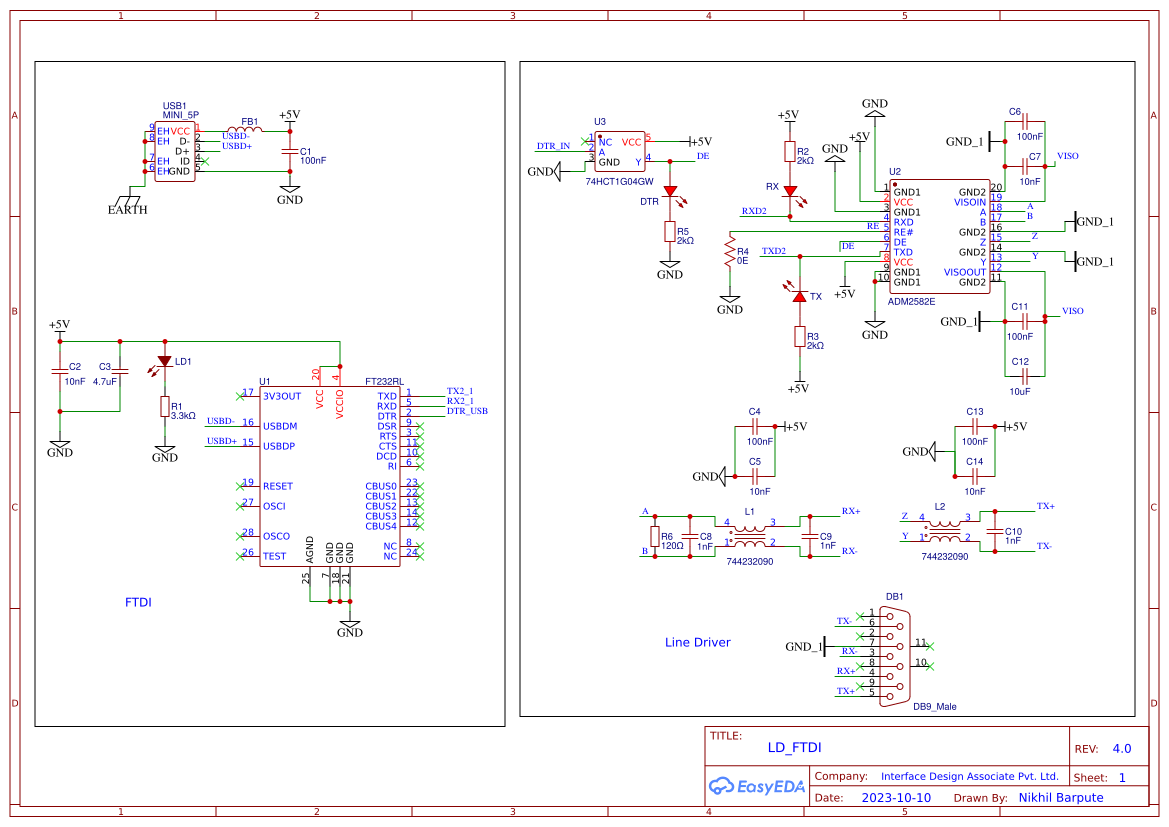Select the DTR_USB net label
This screenshot has width=1169, height=827.
[467, 411]
